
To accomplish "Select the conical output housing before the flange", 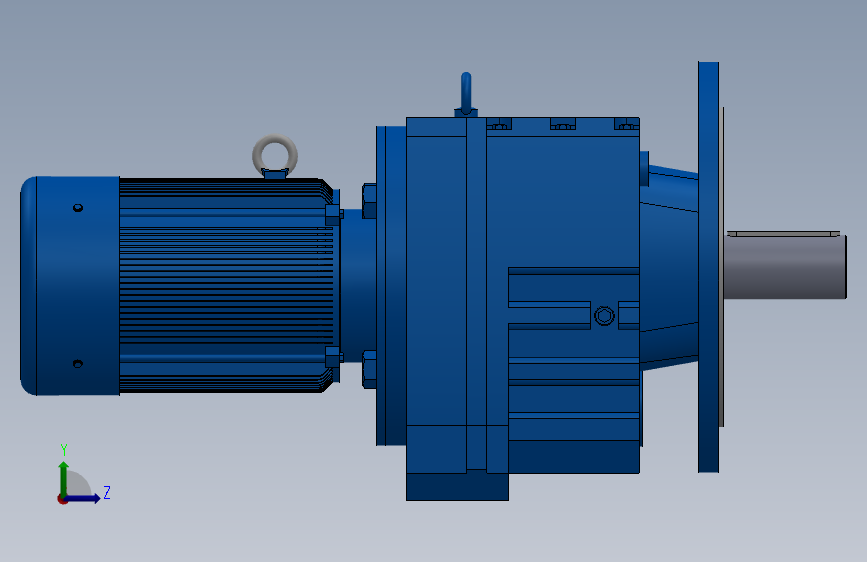I will pyautogui.click(x=669, y=268).
